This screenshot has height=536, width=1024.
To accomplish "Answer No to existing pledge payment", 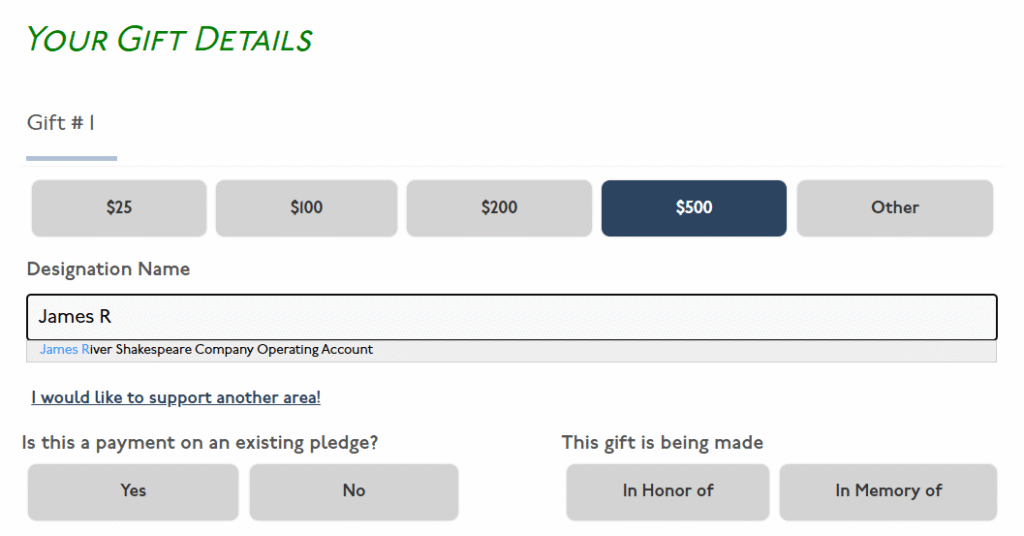I will [x=354, y=491].
